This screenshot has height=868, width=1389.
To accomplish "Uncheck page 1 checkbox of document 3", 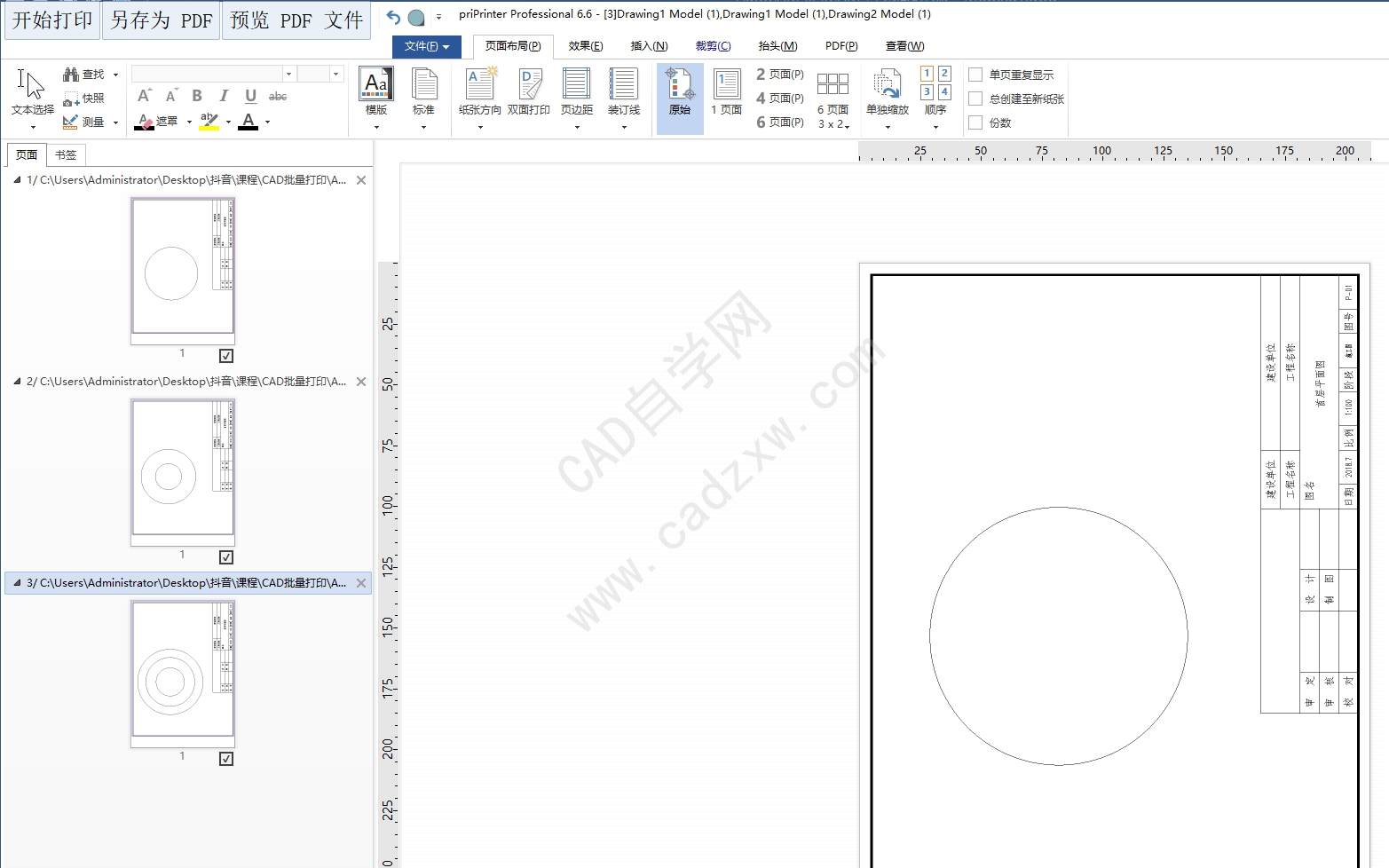I will (226, 759).
